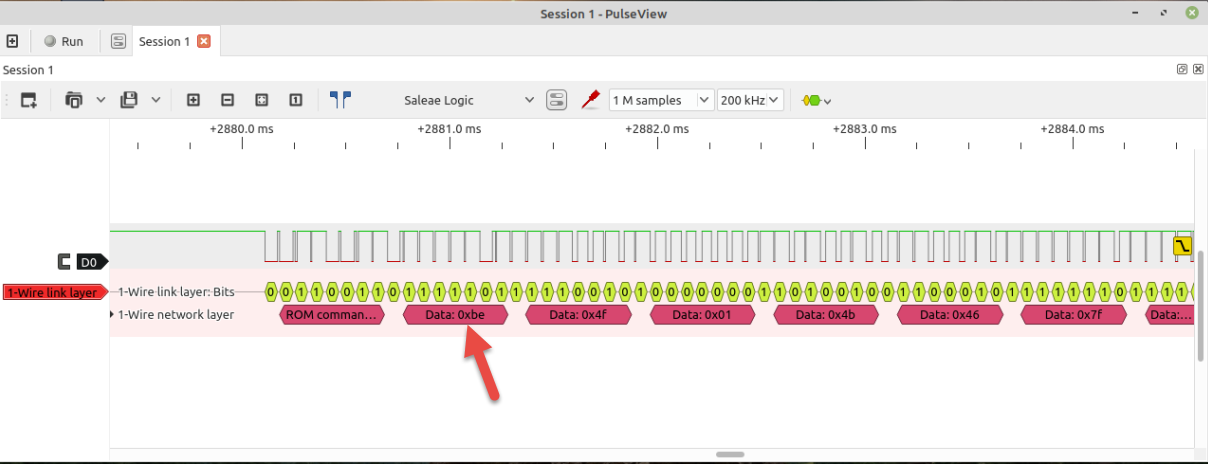Zoom in on the waveform
The image size is (1208, 464).
tap(194, 100)
